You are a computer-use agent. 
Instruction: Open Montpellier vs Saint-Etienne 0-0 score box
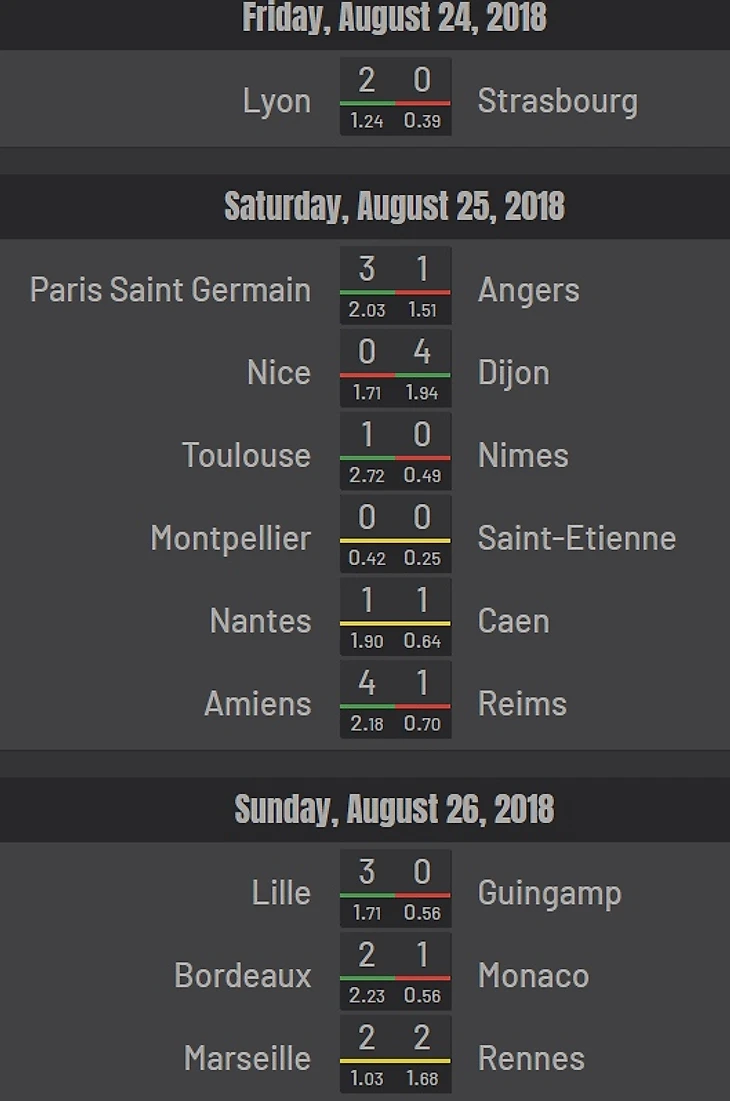pyautogui.click(x=395, y=533)
